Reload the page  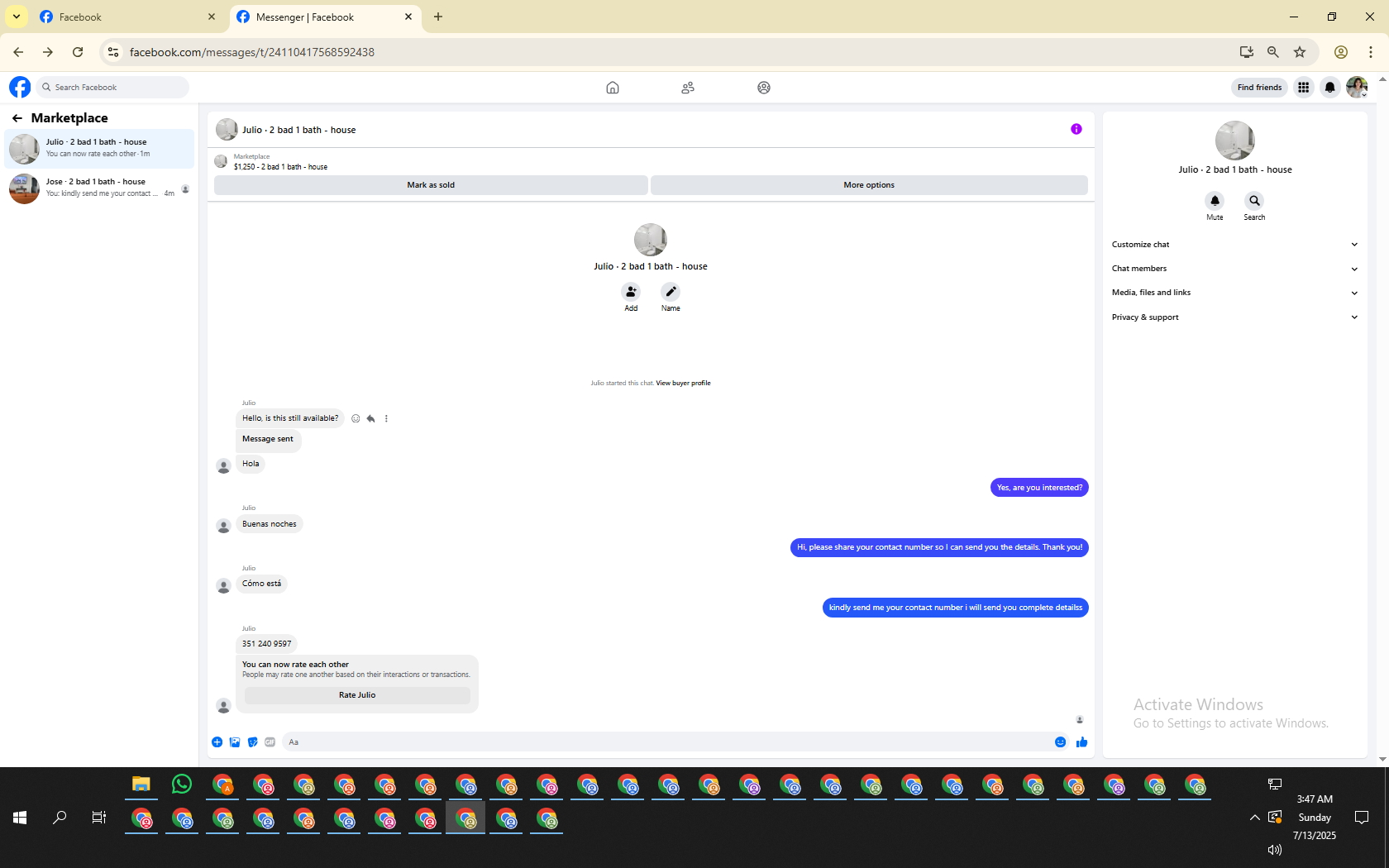tap(78, 52)
